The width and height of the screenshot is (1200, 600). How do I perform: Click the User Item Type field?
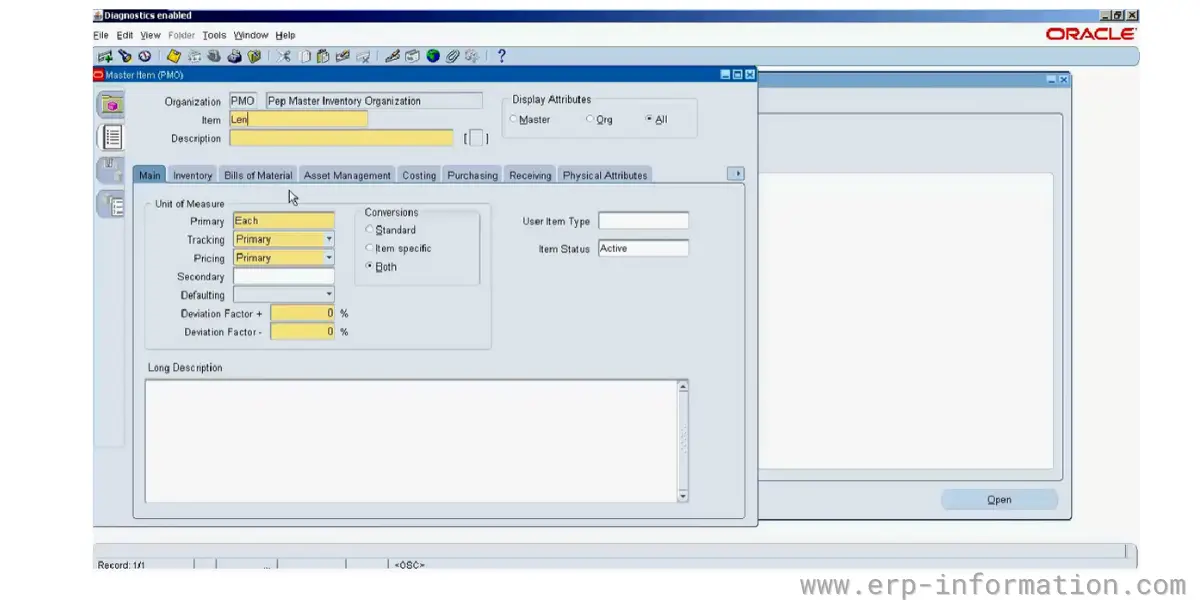click(643, 221)
